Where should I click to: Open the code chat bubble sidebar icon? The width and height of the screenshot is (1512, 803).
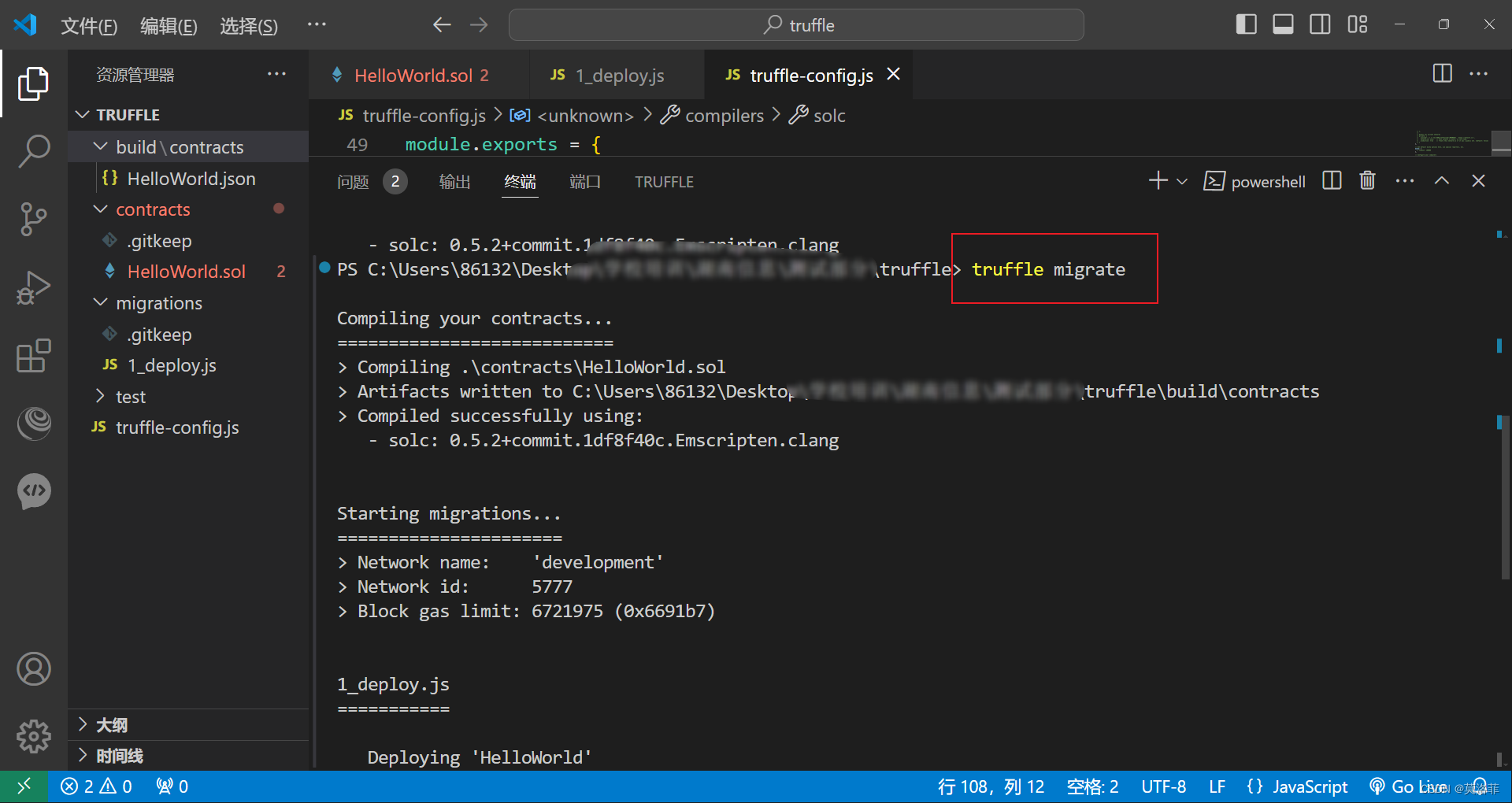33,492
